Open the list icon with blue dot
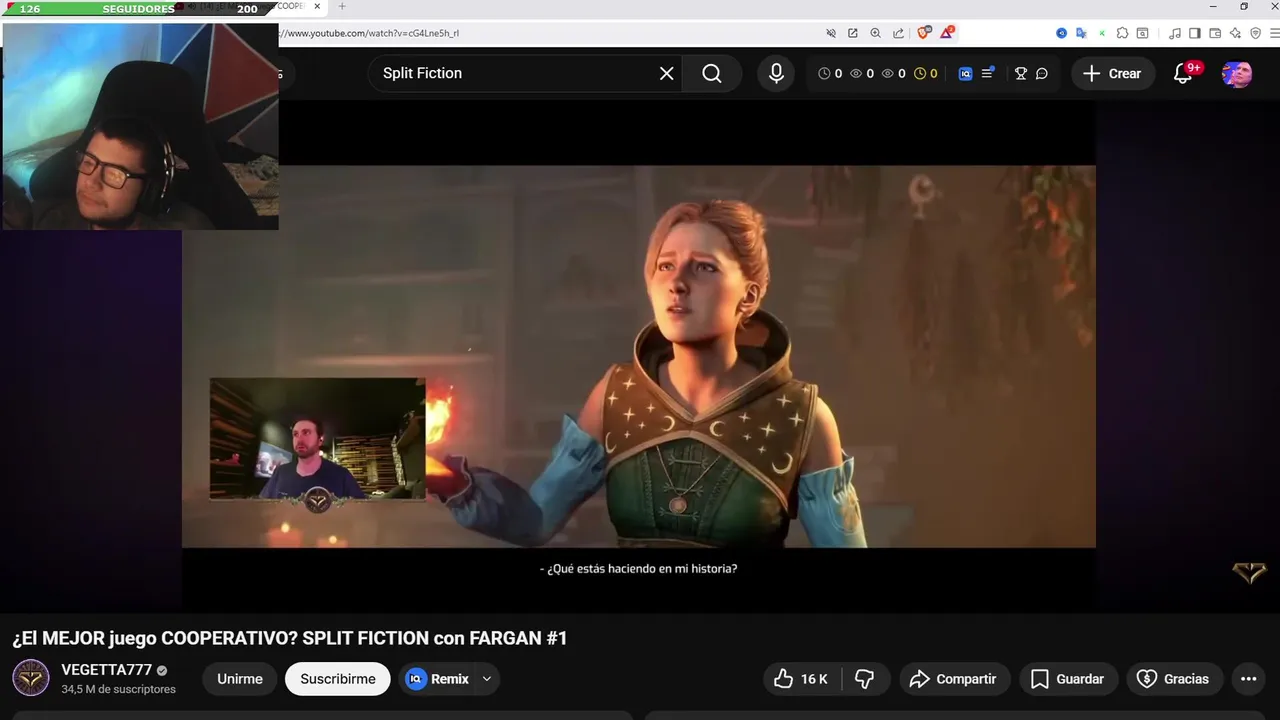The width and height of the screenshot is (1280, 720). 988,73
